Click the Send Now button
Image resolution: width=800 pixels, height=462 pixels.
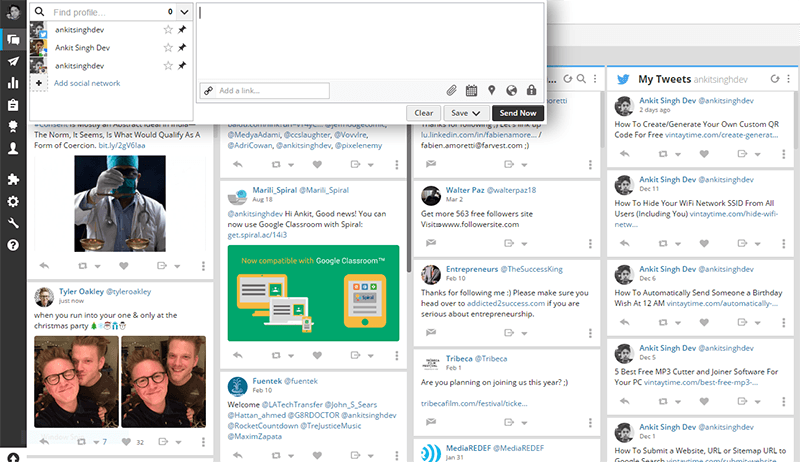pyautogui.click(x=518, y=113)
